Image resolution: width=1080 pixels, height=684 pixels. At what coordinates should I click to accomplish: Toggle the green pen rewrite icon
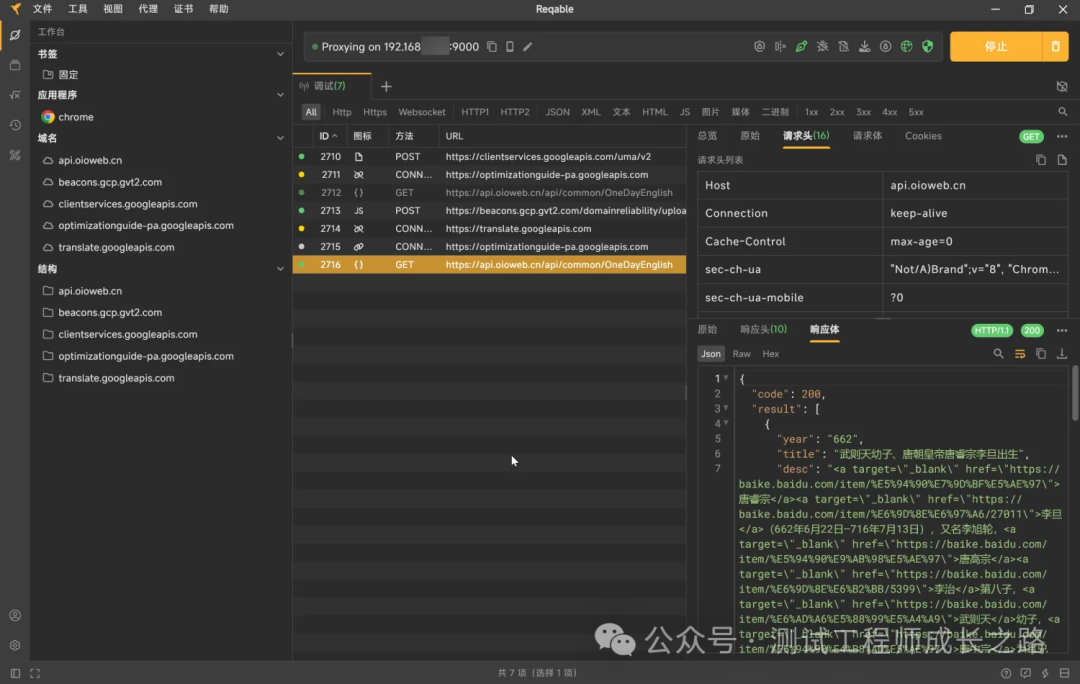[801, 47]
